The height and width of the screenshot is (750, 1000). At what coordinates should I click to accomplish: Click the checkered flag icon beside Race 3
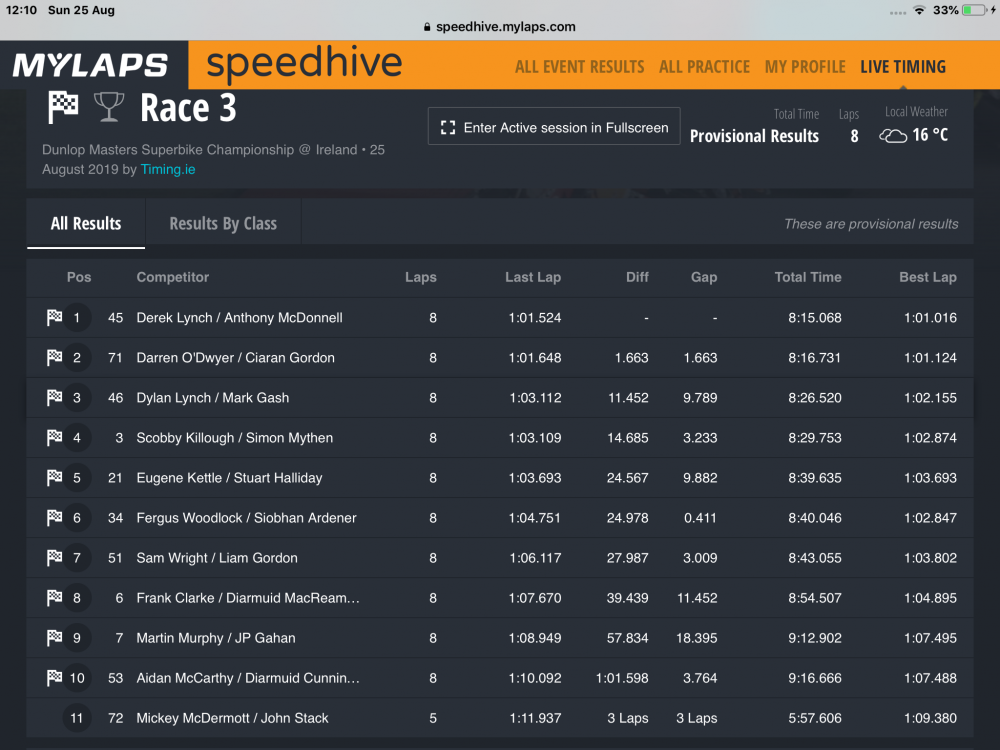[x=64, y=107]
